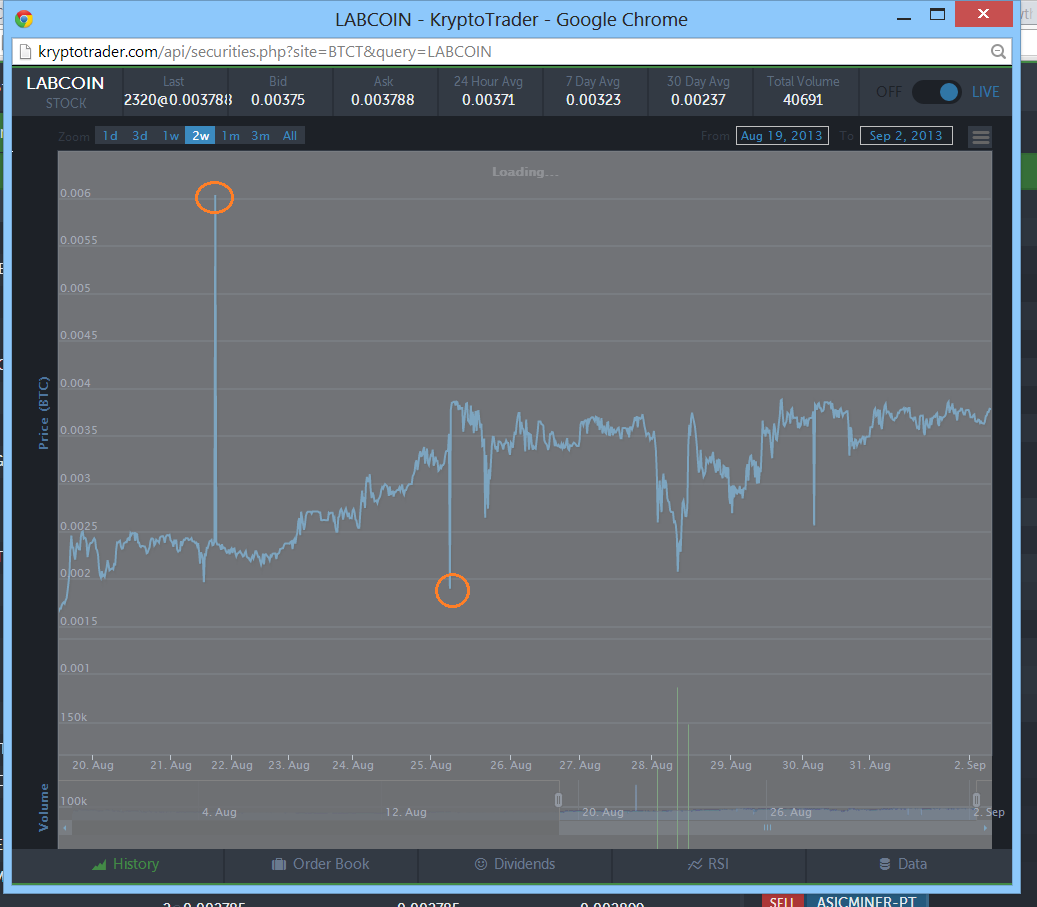The width and height of the screenshot is (1037, 907).
Task: Click the URL in the address bar
Action: 265,52
